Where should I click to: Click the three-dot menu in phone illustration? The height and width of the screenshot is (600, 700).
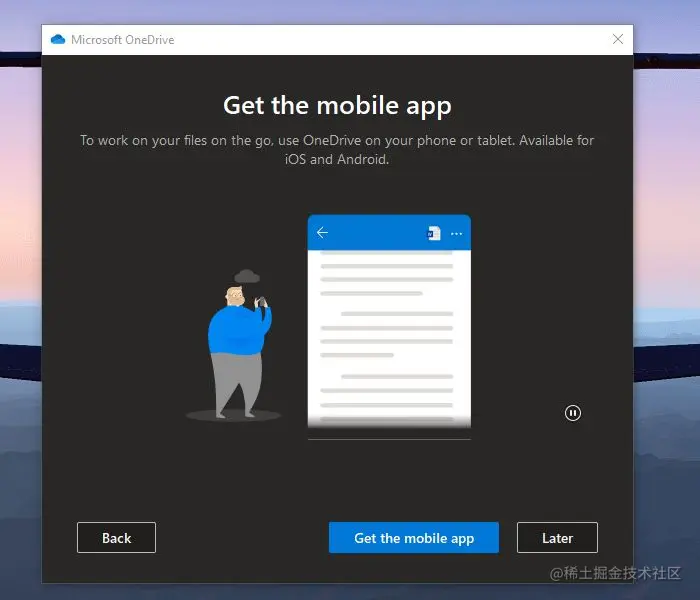[x=456, y=233]
